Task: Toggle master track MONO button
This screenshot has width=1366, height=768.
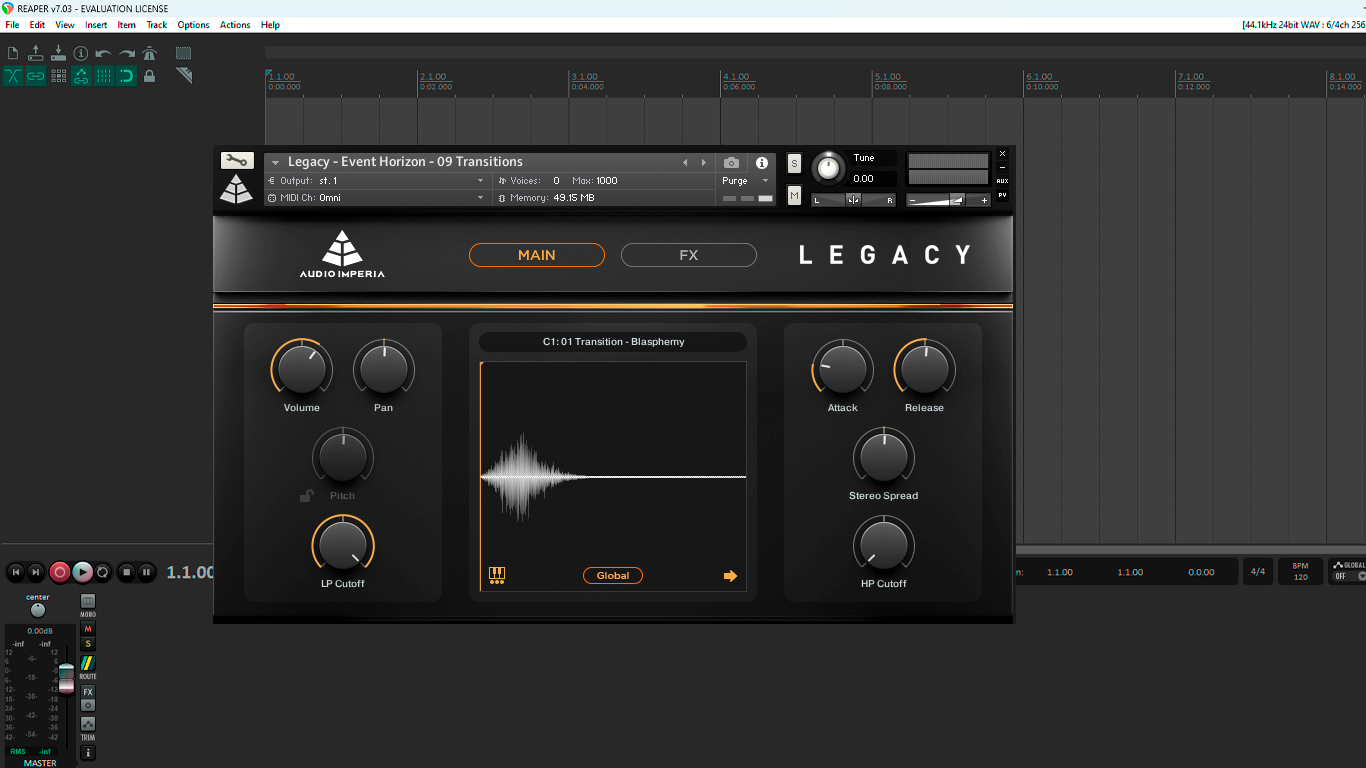Action: coord(88,603)
